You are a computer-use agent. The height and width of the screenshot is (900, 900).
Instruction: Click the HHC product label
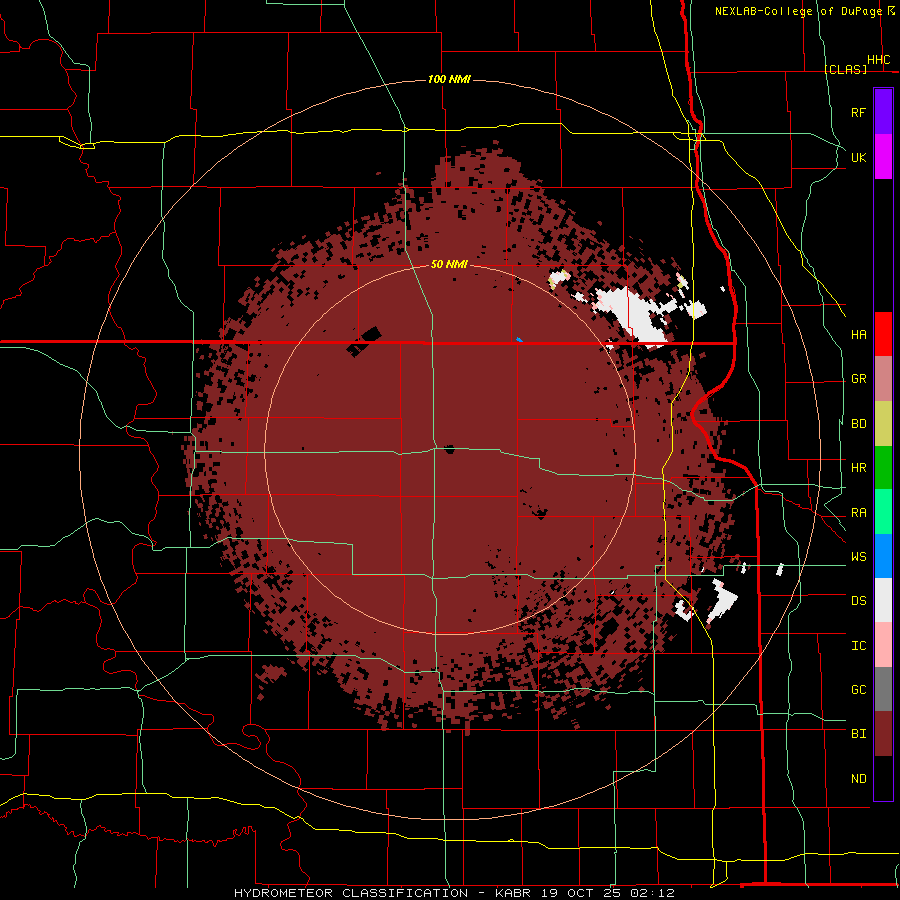(x=879, y=60)
